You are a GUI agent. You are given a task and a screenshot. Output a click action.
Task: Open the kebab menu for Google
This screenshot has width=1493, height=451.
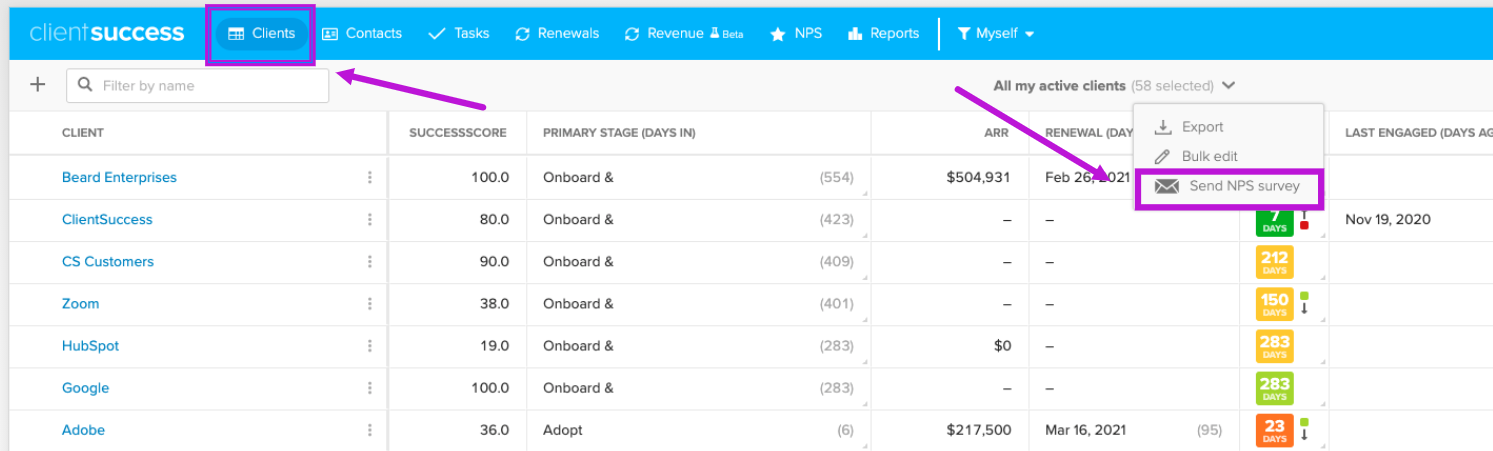[x=369, y=387]
